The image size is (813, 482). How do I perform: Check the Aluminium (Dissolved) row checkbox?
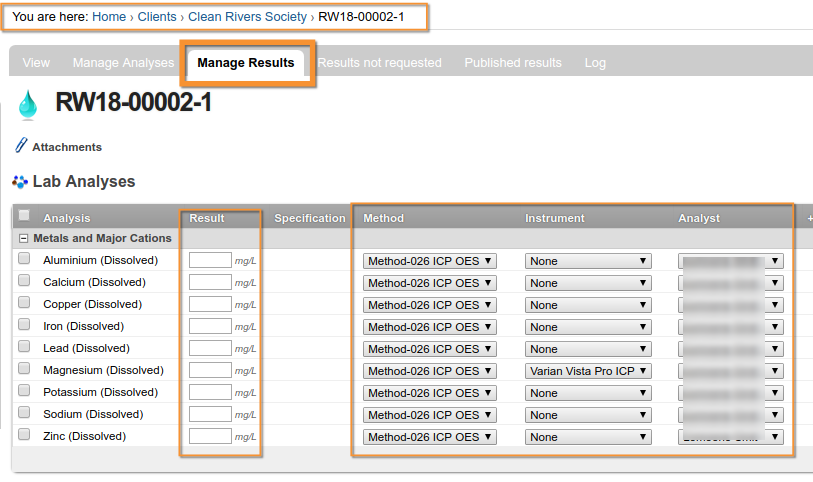coord(24,259)
